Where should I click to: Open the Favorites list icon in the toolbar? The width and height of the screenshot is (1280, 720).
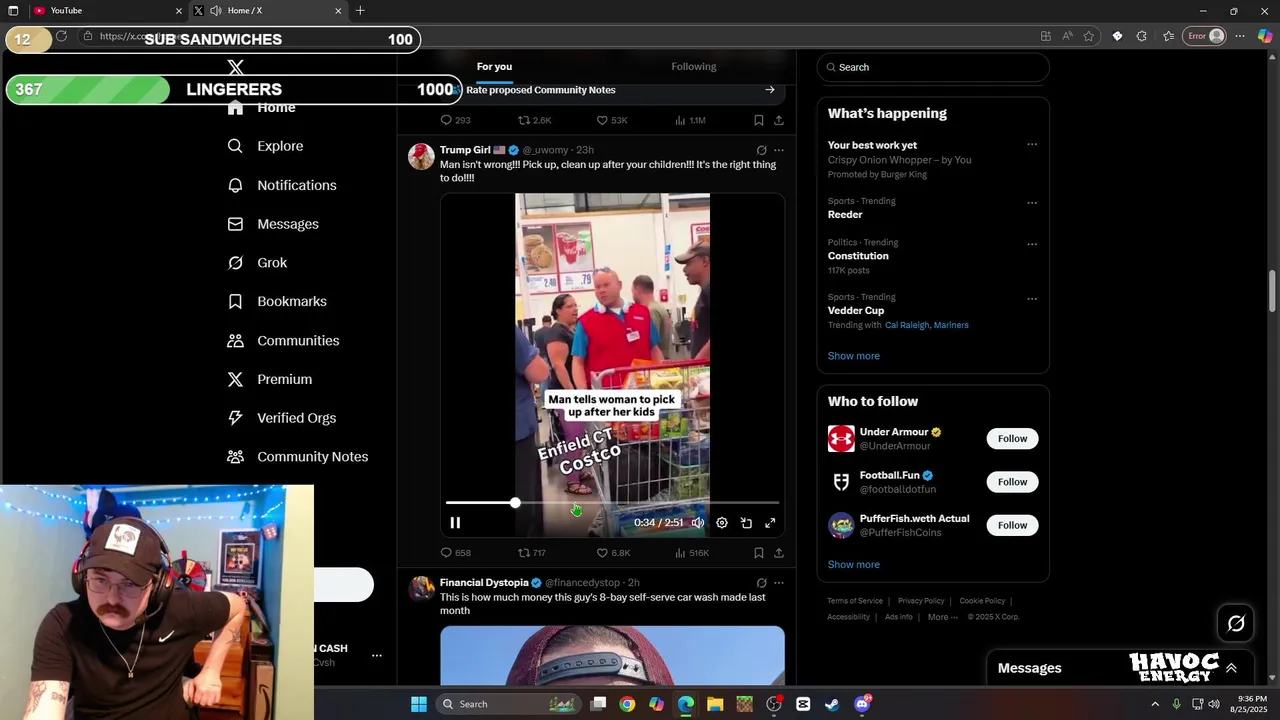pos(1168,36)
